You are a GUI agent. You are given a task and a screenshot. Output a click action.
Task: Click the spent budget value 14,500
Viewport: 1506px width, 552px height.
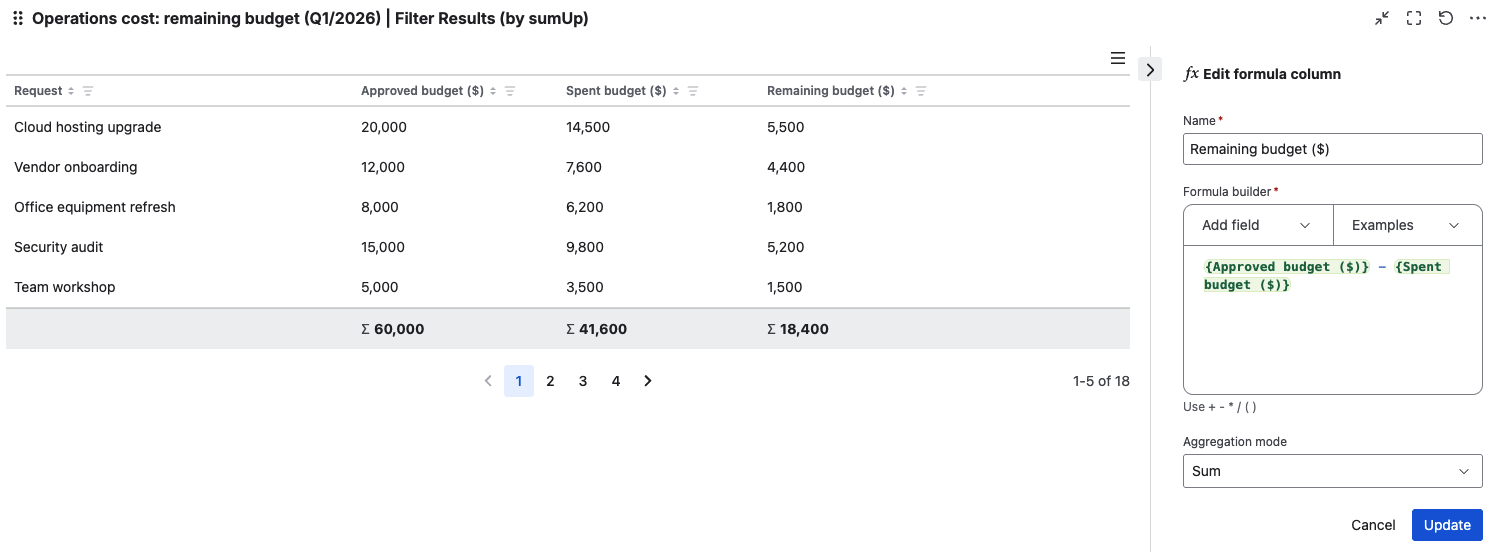click(588, 127)
